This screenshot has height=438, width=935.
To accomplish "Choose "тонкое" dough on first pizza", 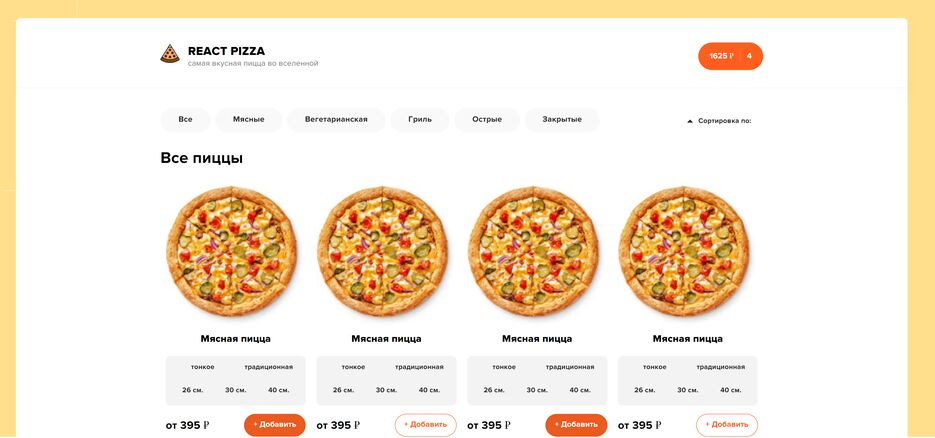I will click(201, 367).
